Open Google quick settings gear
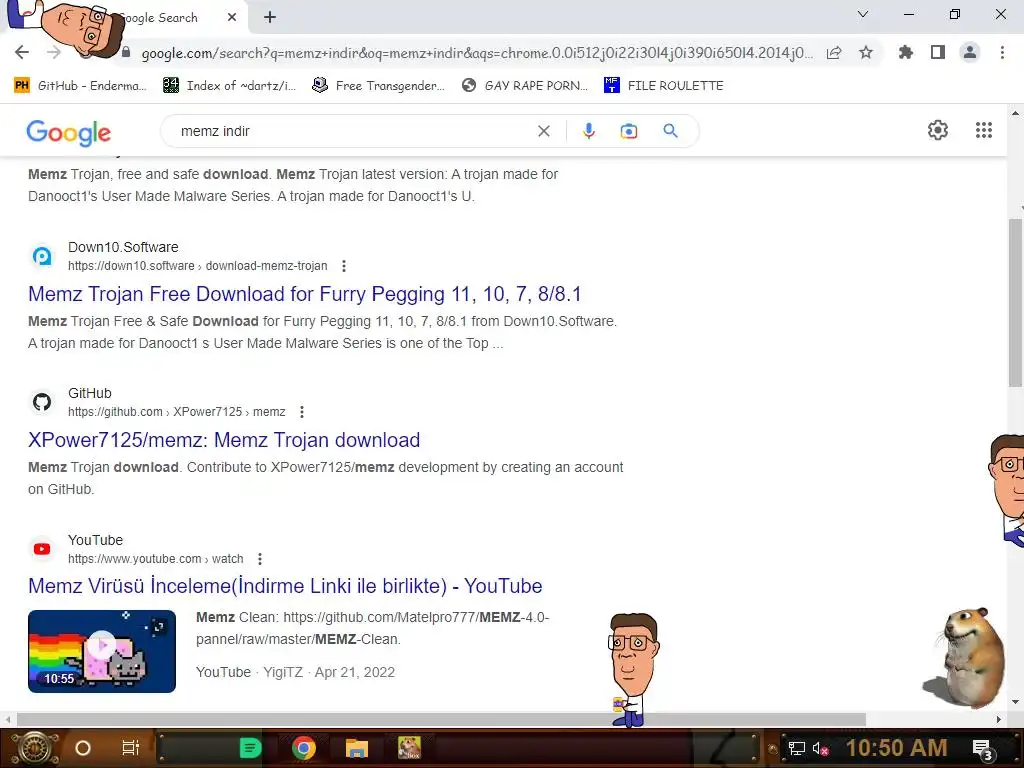The height and width of the screenshot is (768, 1024). (x=938, y=130)
